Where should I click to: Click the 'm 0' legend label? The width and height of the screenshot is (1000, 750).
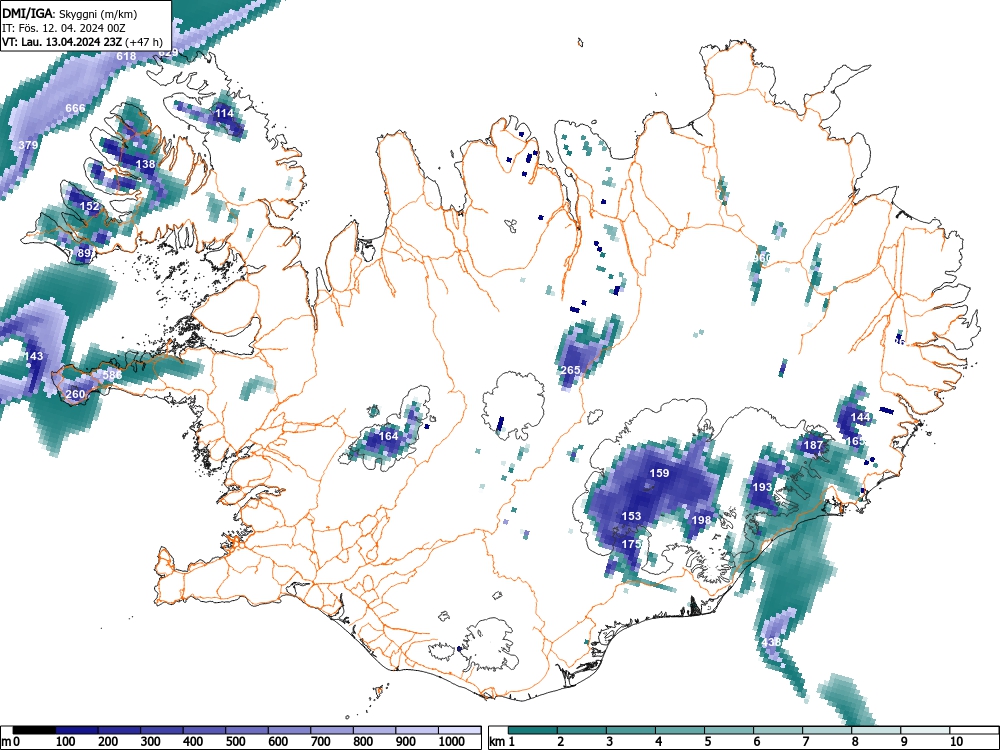11,742
